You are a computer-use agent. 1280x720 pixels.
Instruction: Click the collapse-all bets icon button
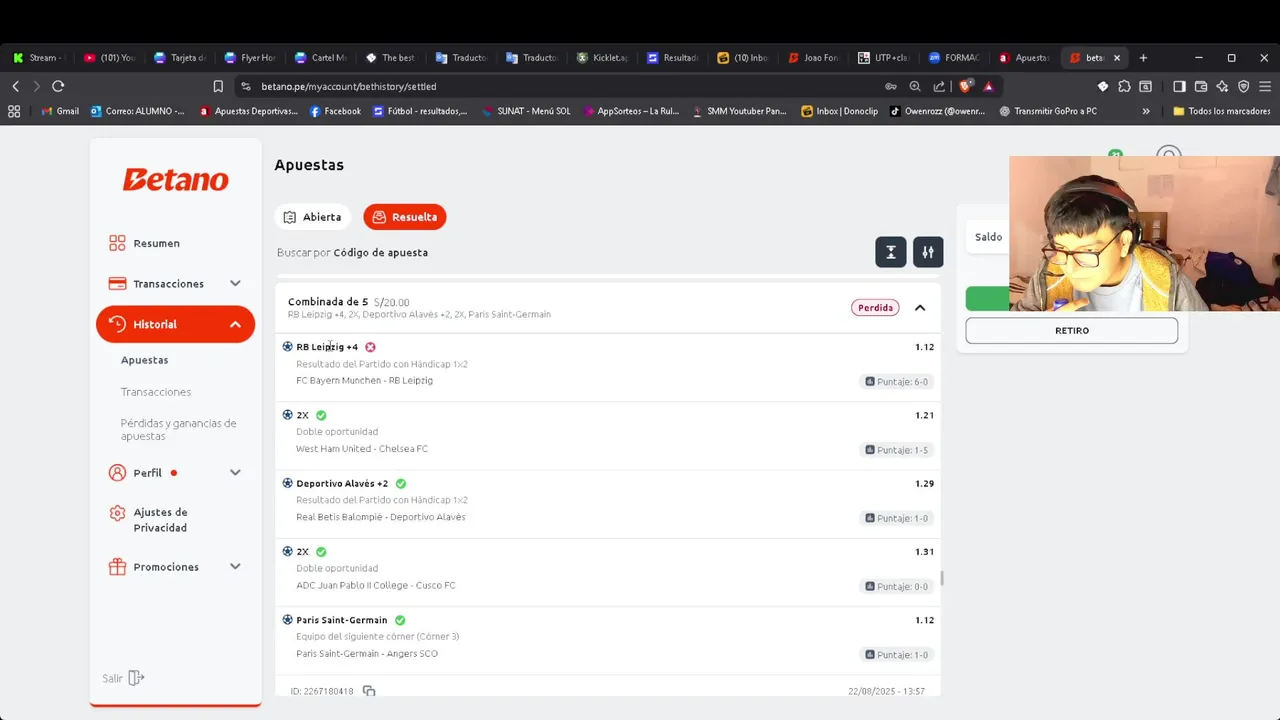(x=890, y=252)
